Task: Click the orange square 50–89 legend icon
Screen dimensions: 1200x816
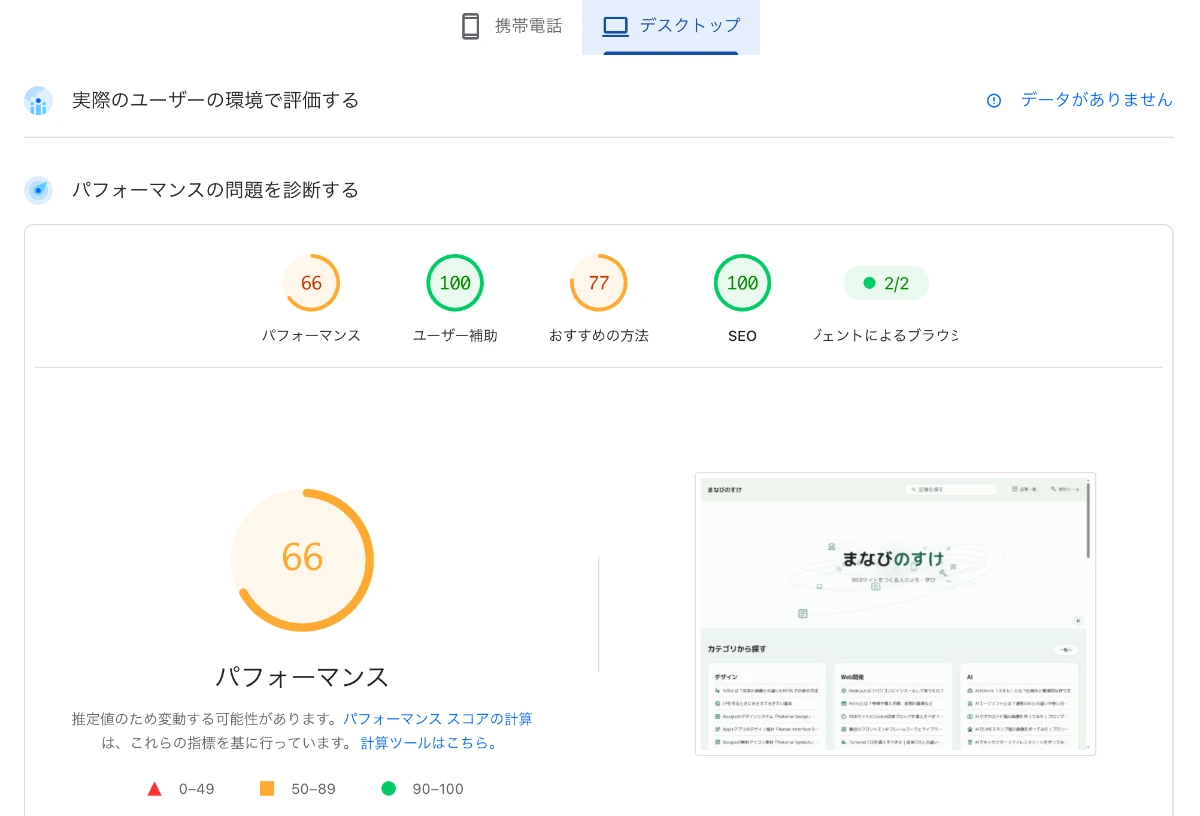Action: click(267, 788)
